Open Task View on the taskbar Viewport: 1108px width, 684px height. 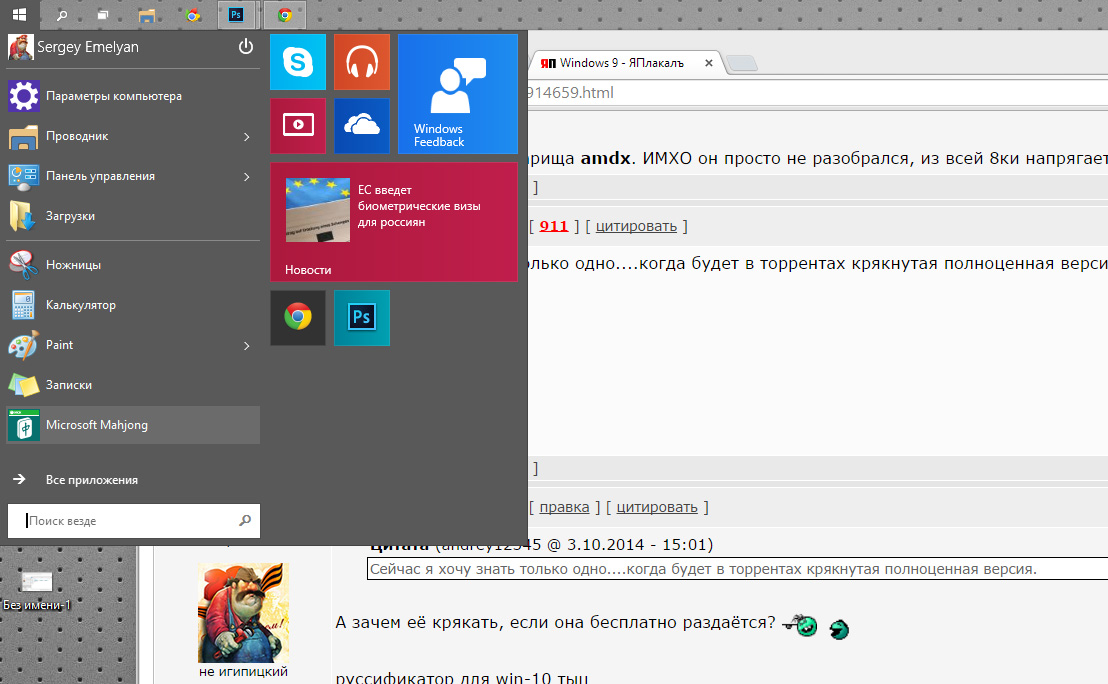click(x=103, y=15)
